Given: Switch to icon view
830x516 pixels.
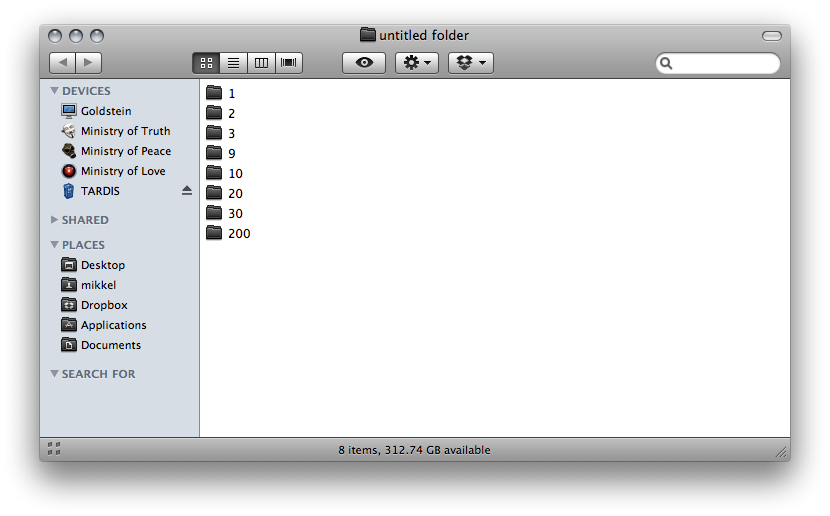Looking at the screenshot, I should pos(206,63).
